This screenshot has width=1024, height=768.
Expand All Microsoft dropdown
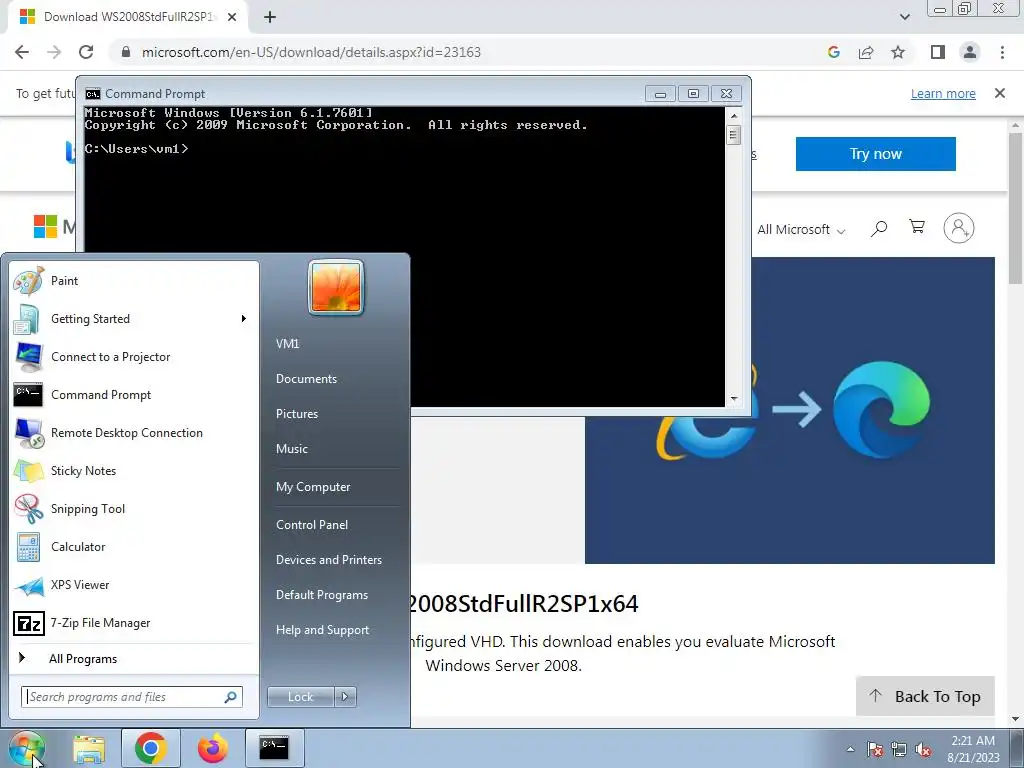click(801, 230)
